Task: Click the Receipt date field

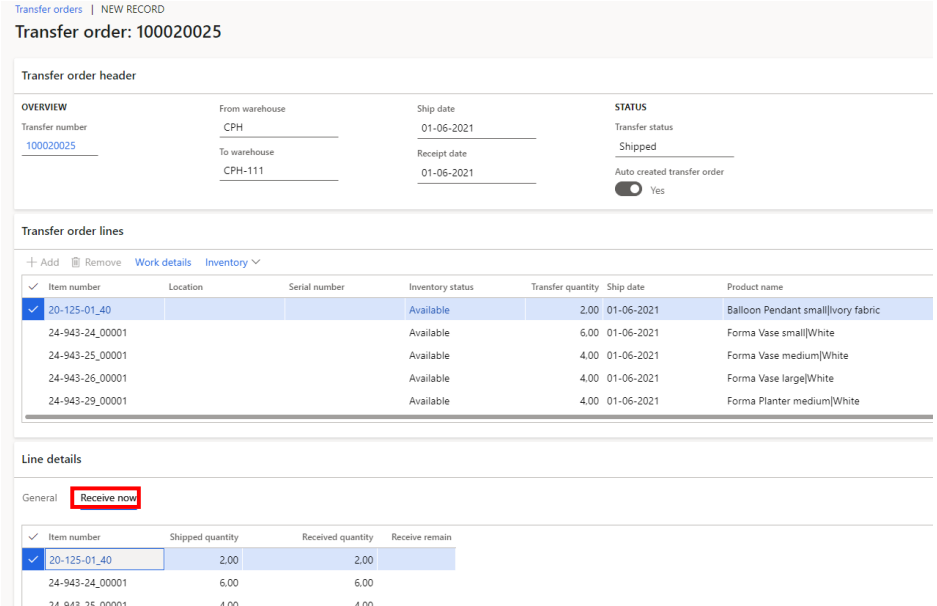Action: pyautogui.click(x=476, y=173)
